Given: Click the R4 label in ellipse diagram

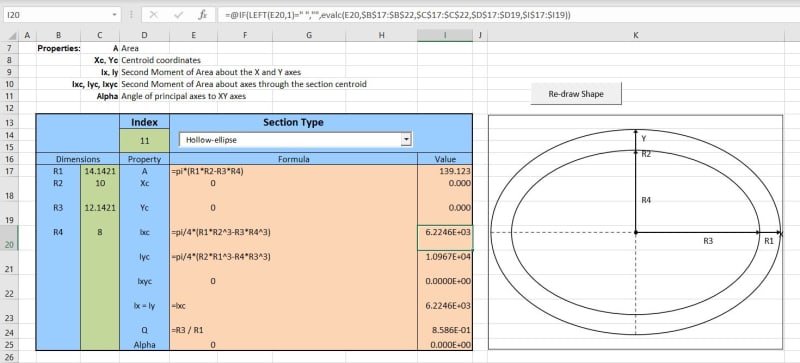Looking at the screenshot, I should [x=646, y=201].
